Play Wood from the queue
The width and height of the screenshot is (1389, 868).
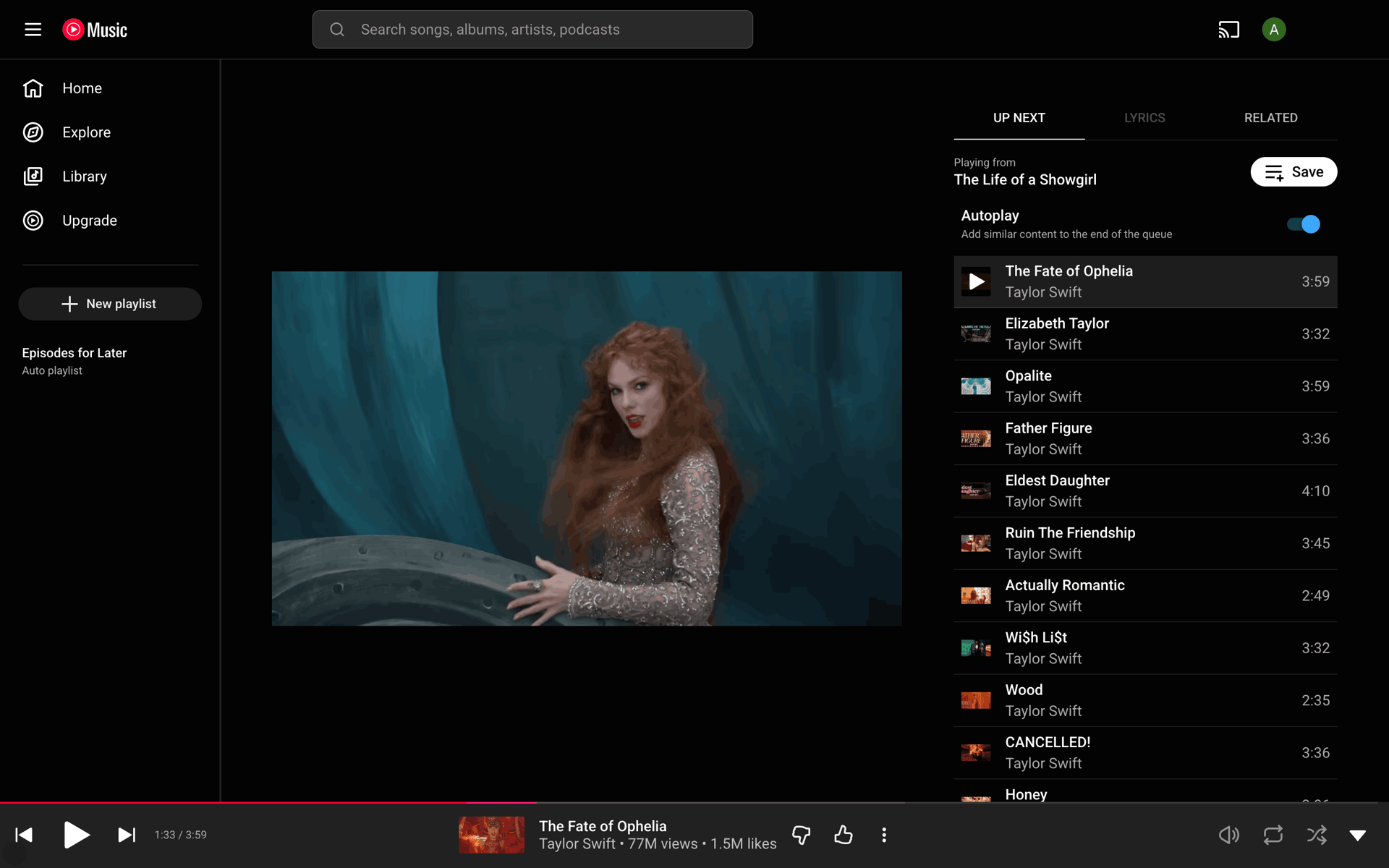(x=1145, y=700)
